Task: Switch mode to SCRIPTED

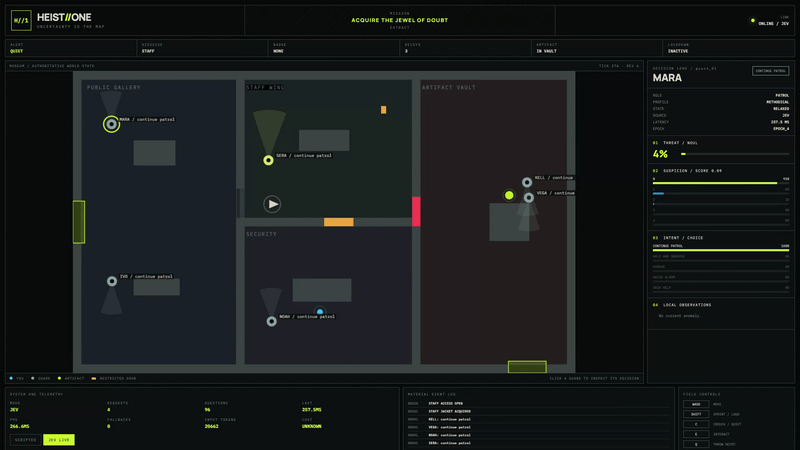Action: coord(26,440)
